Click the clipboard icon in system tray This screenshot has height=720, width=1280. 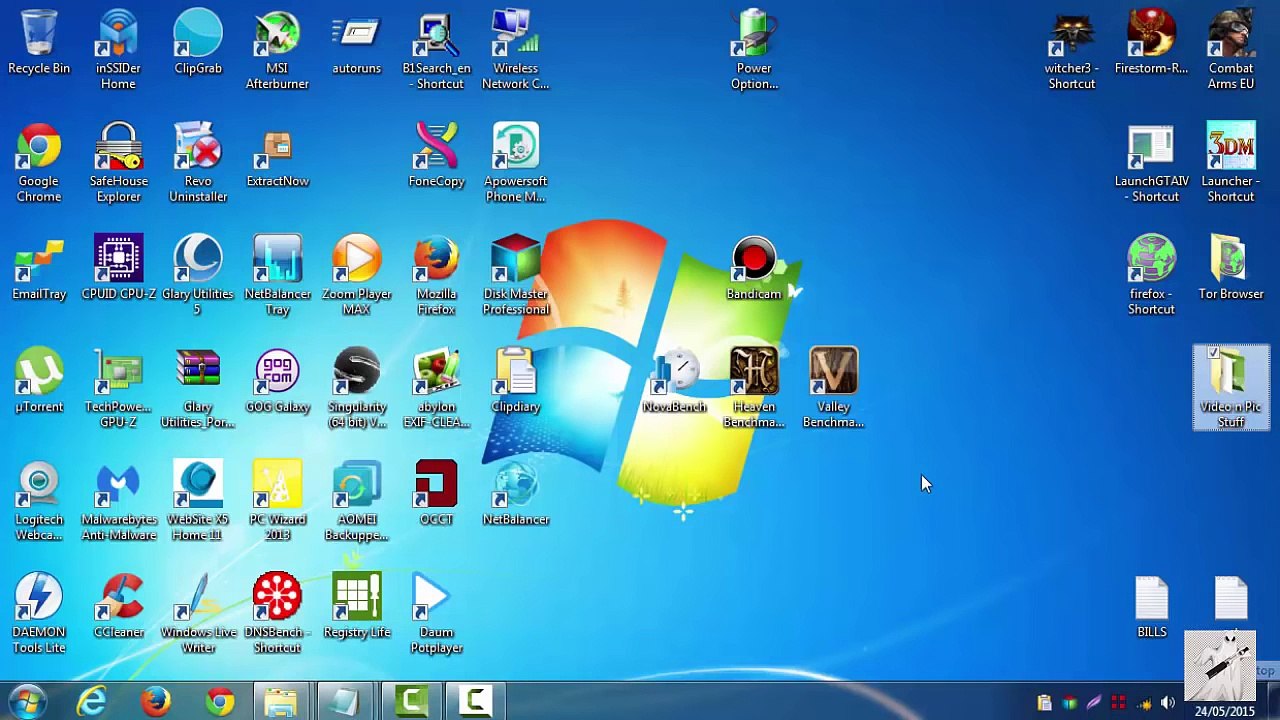(x=1044, y=703)
